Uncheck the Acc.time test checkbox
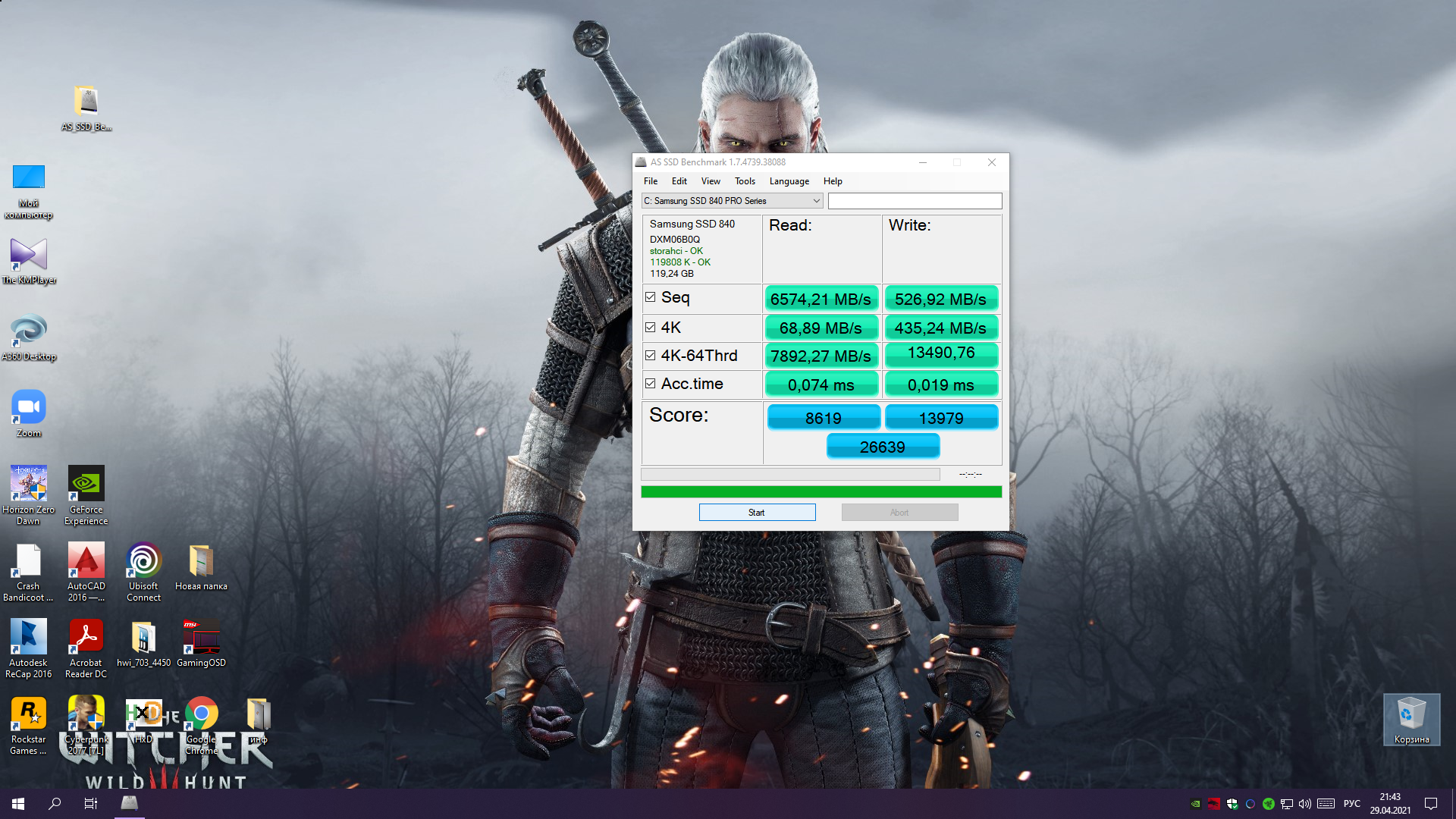The image size is (1456, 819). 651,384
